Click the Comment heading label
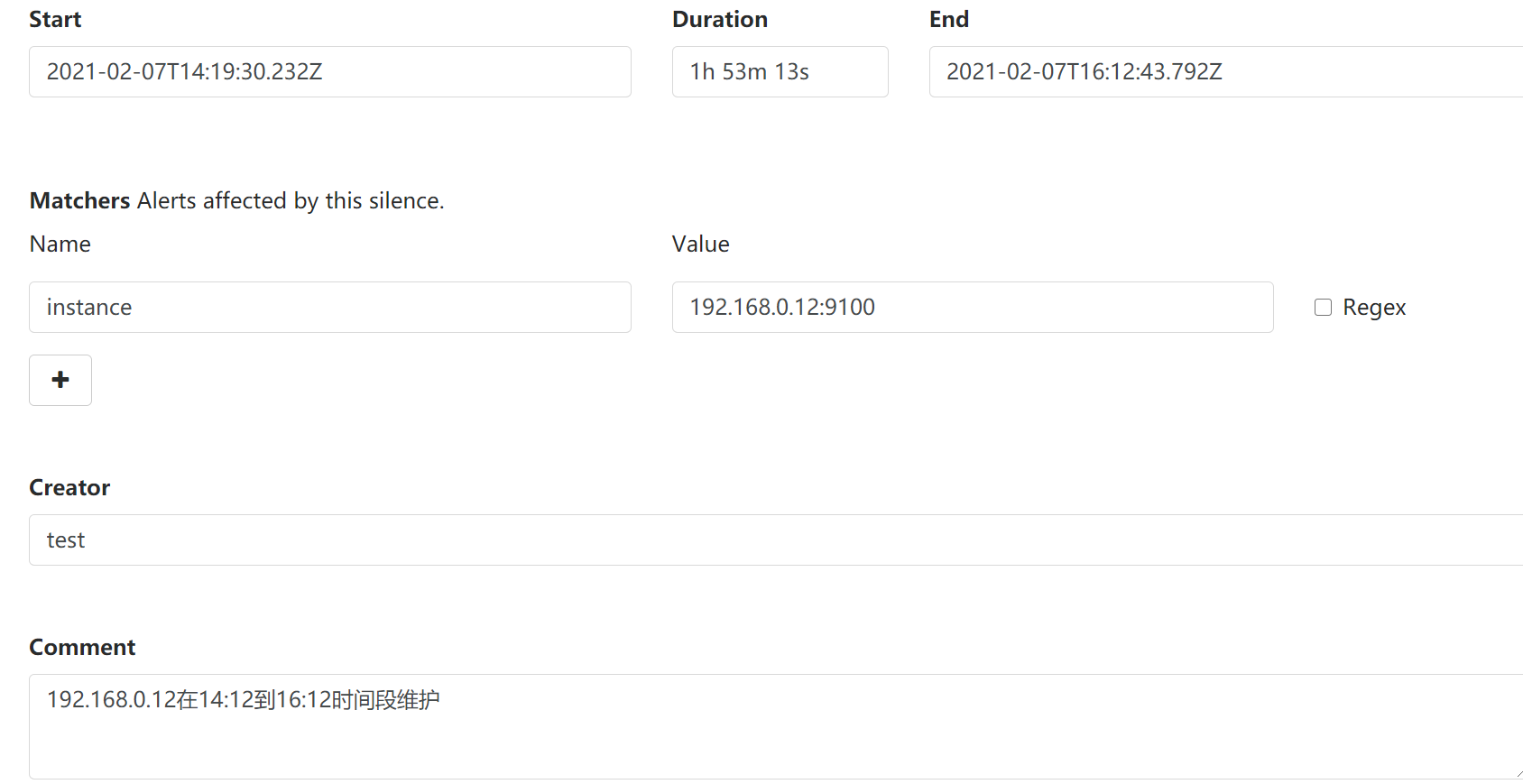This screenshot has width=1523, height=784. tap(82, 648)
